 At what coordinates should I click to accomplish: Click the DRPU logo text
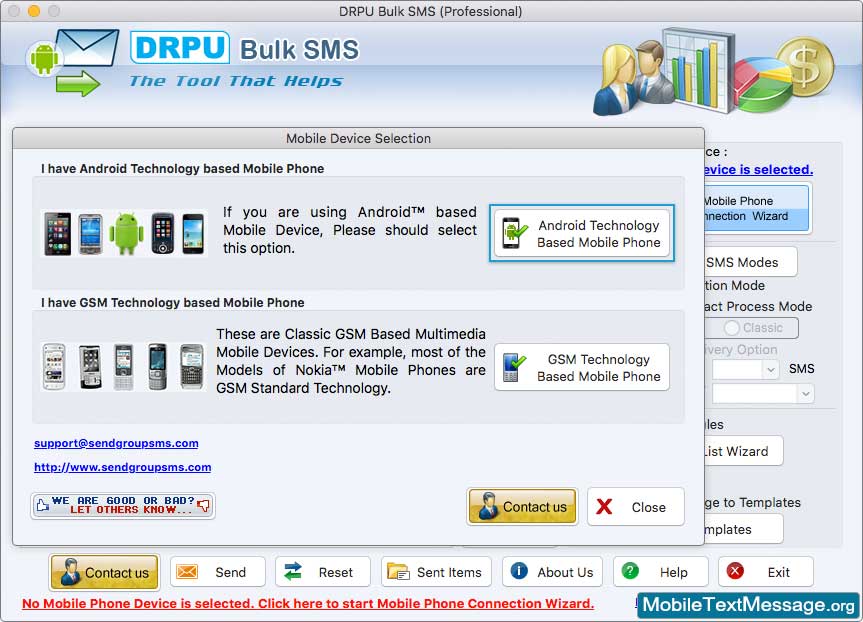pyautogui.click(x=180, y=48)
